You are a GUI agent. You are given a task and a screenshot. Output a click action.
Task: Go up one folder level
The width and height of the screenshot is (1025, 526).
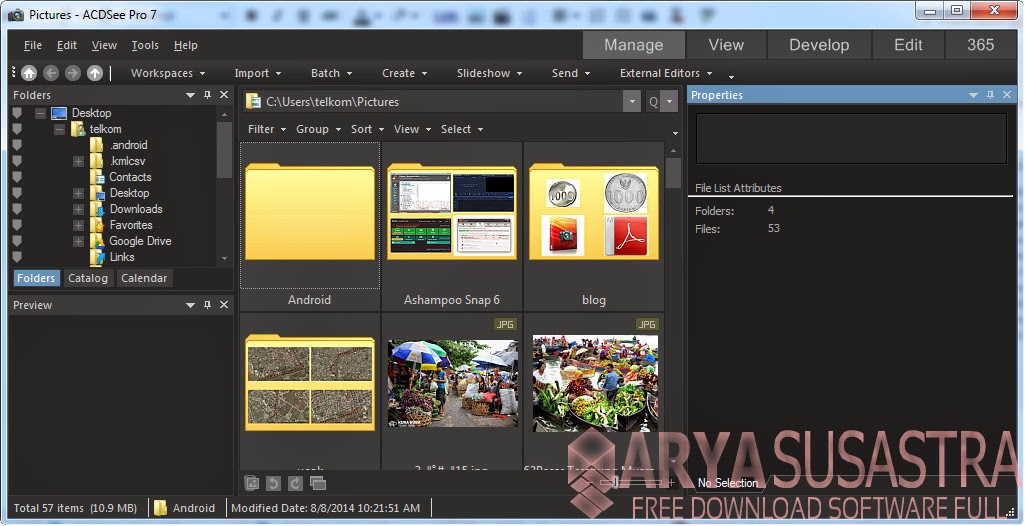coord(95,73)
